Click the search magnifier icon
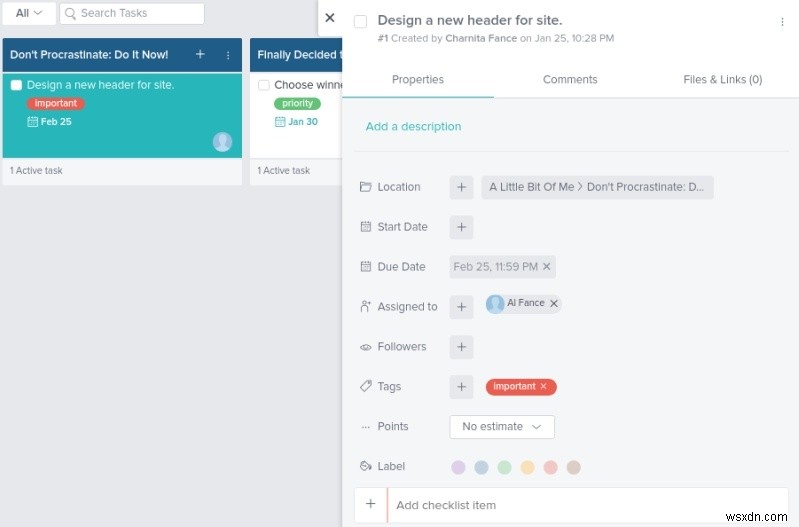Viewport: 799px width, 527px height. click(x=70, y=13)
